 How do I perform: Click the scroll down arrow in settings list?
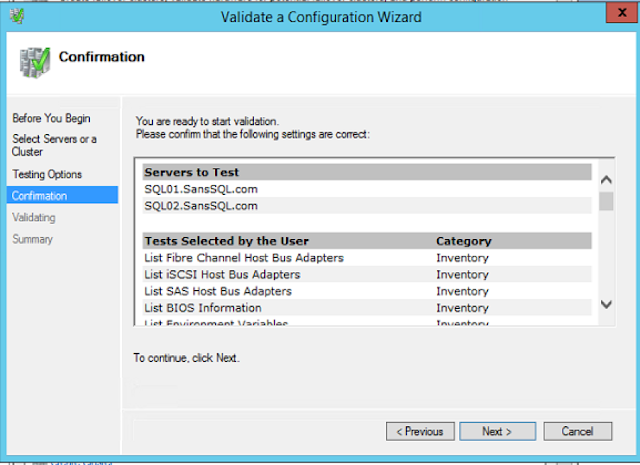click(606, 304)
